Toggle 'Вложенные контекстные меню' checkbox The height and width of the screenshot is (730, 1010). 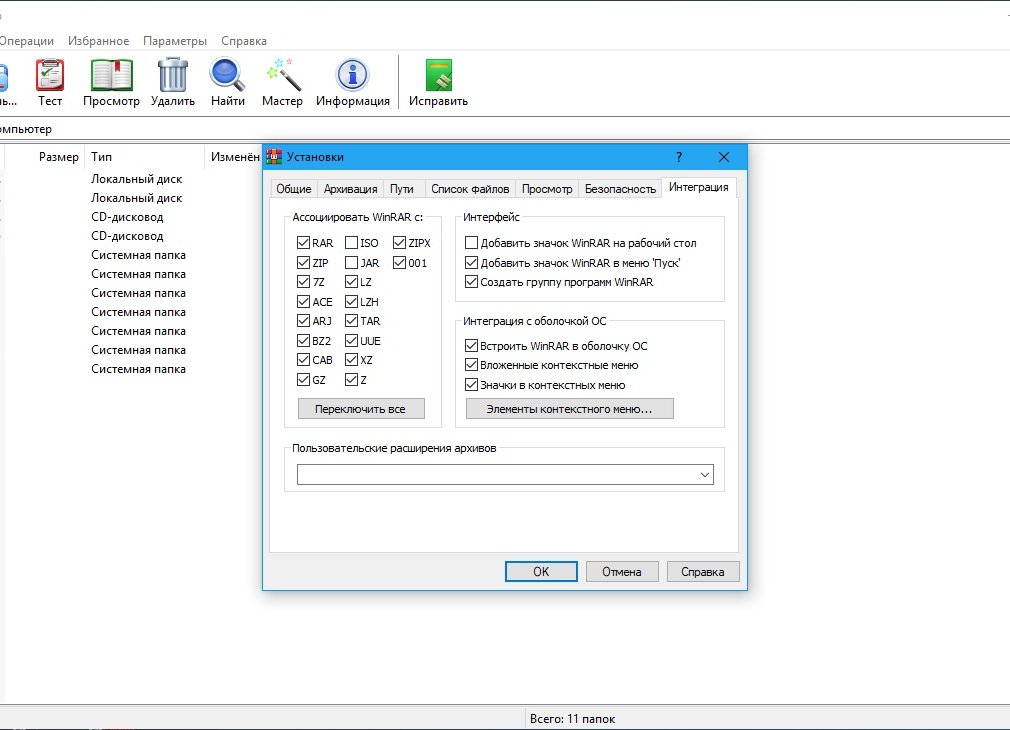pos(472,365)
